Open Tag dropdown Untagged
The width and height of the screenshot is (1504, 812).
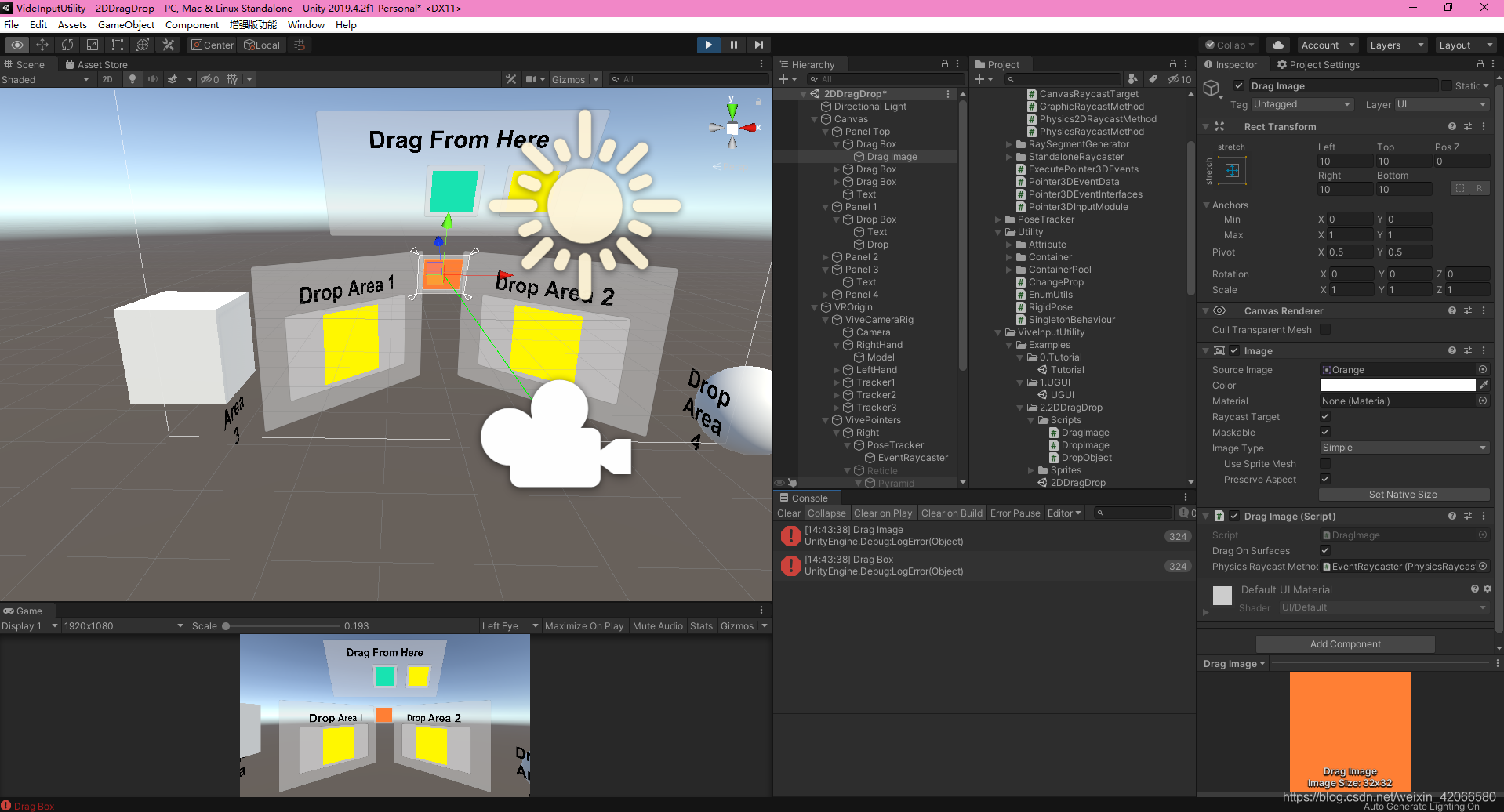[1302, 104]
